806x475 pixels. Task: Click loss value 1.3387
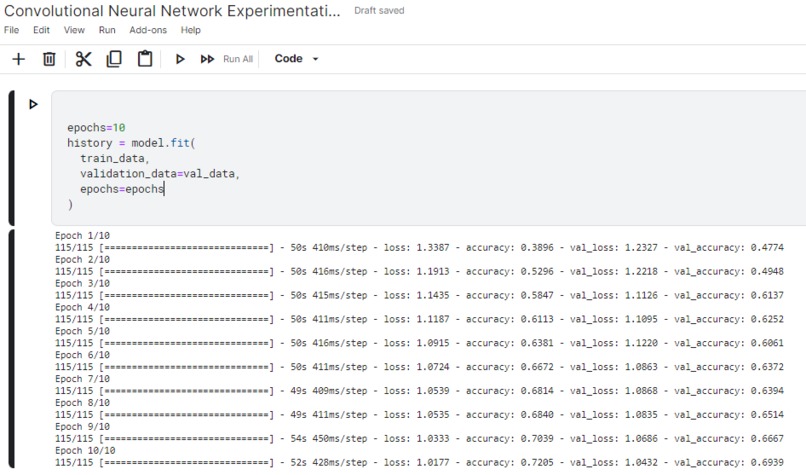433,248
